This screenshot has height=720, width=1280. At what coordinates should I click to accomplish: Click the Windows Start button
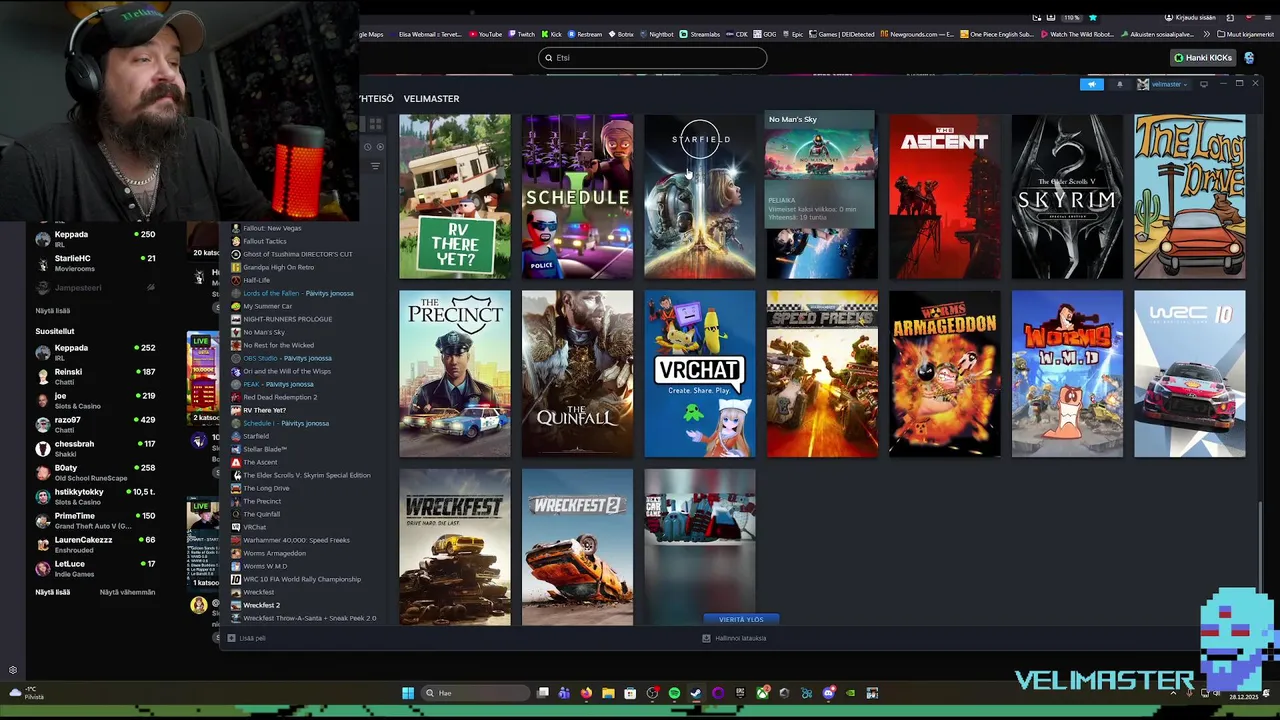pos(408,693)
